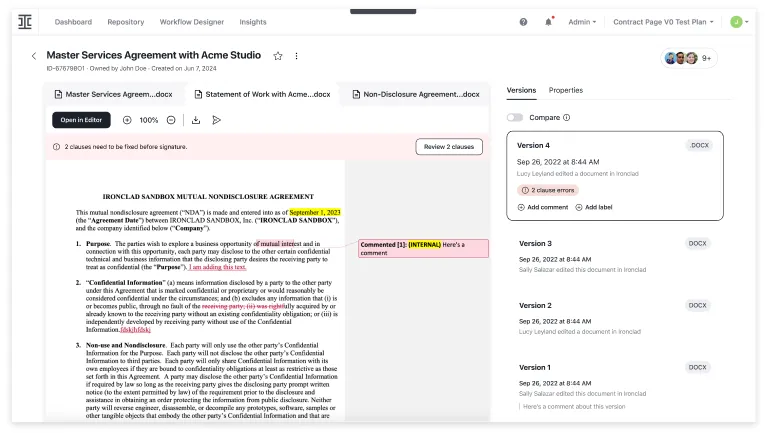Switch to the Properties tab
This screenshot has width=765, height=433.
[565, 90]
